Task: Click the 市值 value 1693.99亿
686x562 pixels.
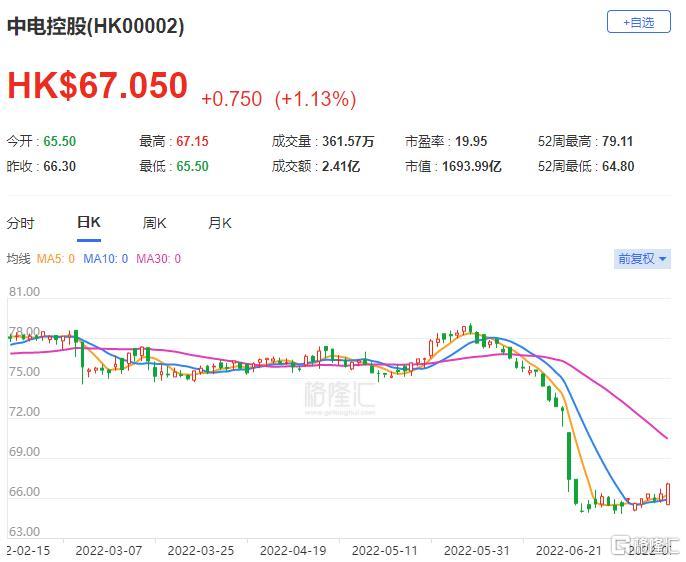Action: 472,166
